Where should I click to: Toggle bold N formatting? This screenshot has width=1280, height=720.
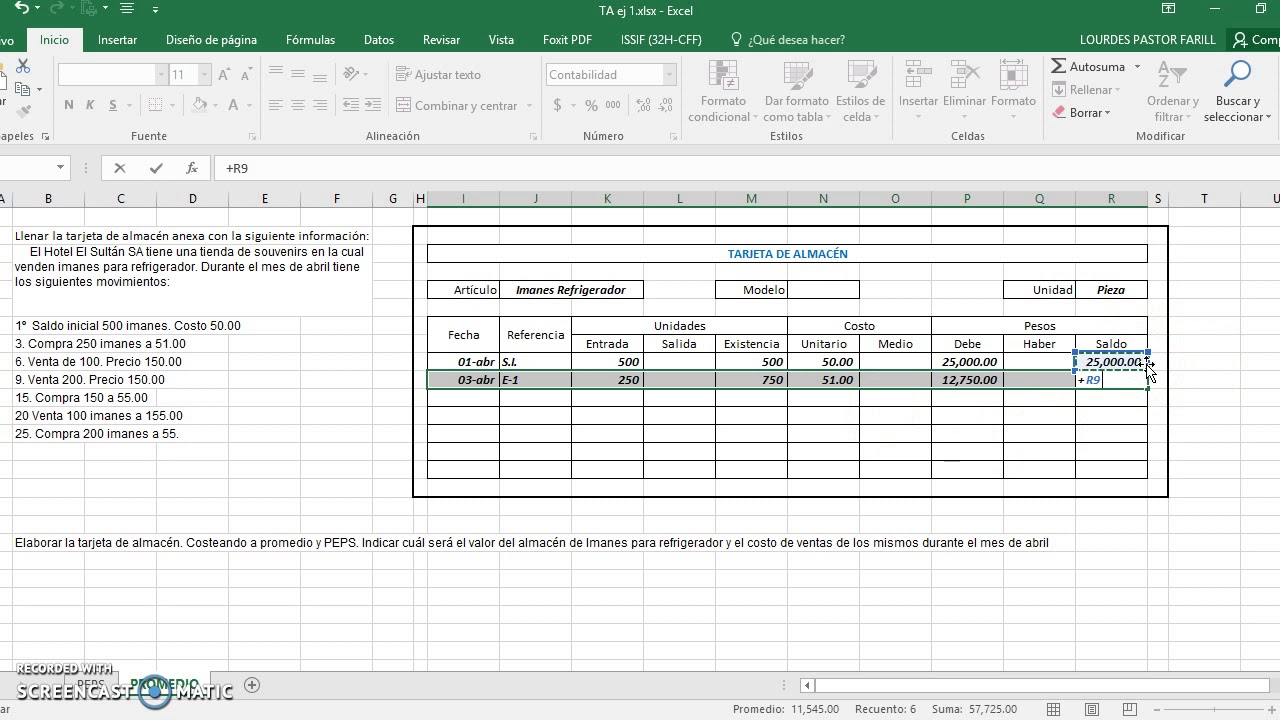tap(68, 105)
